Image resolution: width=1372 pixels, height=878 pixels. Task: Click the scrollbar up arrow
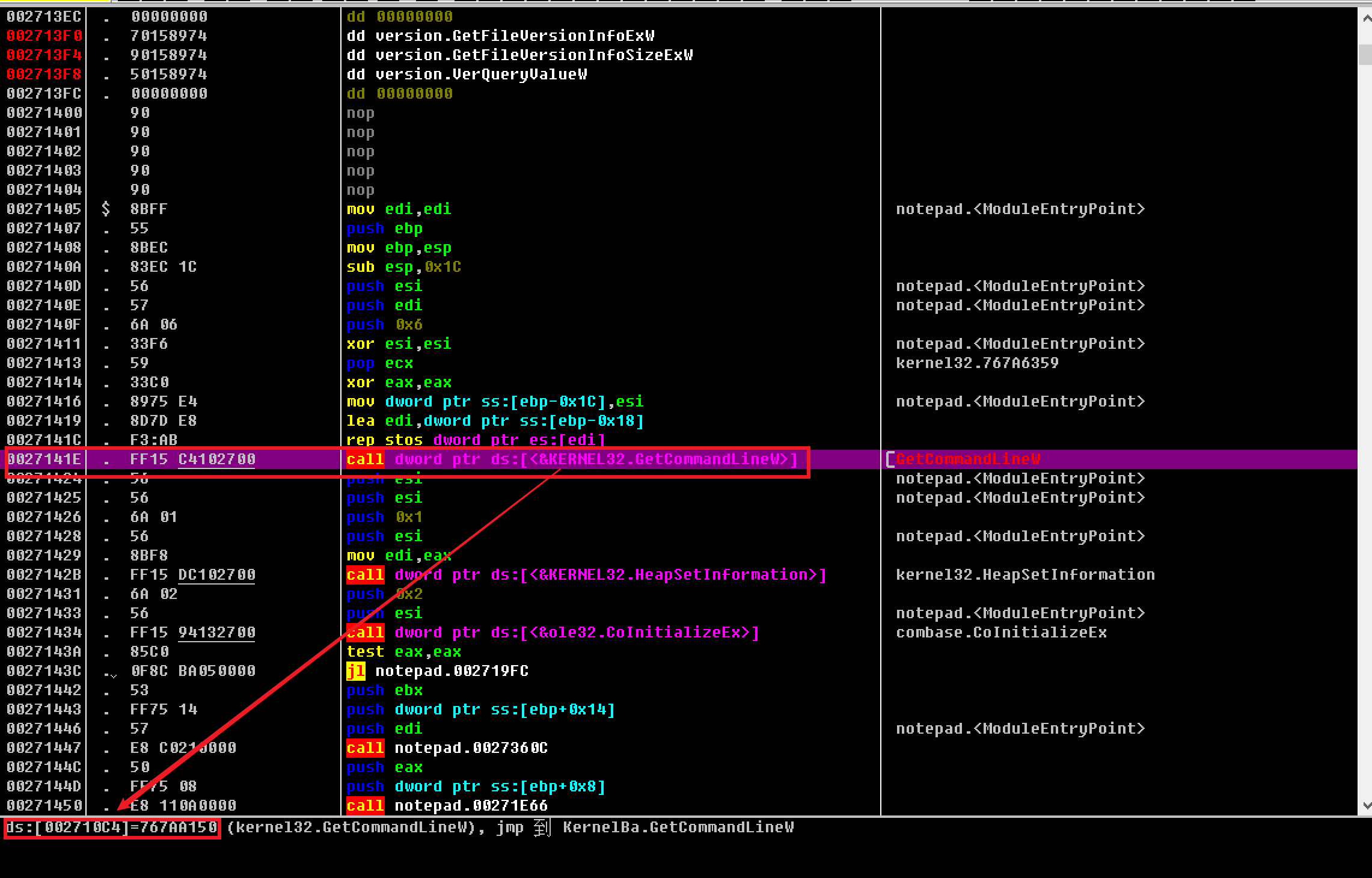pyautogui.click(x=1366, y=19)
